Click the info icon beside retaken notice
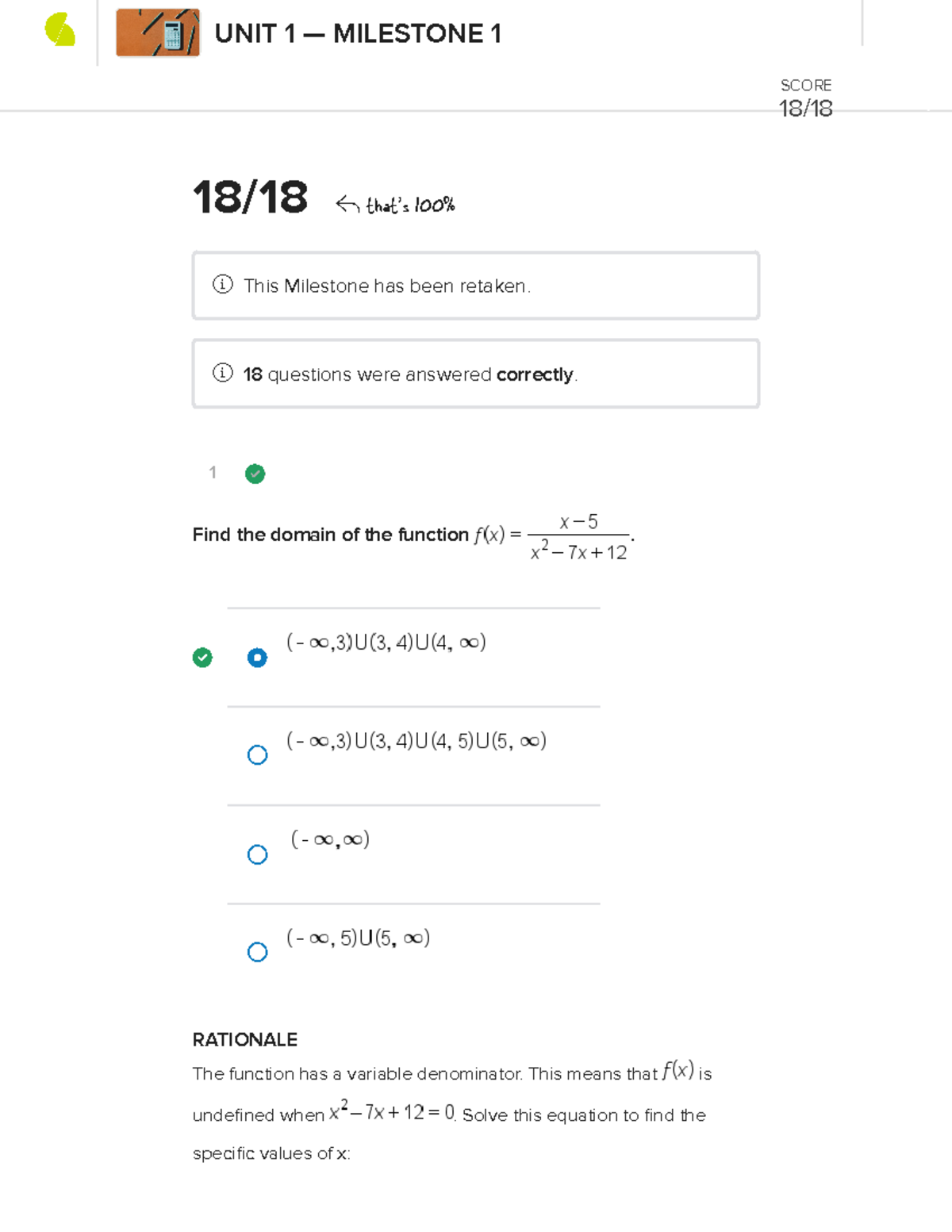Image resolution: width=952 pixels, height=1232 pixels. (x=223, y=285)
